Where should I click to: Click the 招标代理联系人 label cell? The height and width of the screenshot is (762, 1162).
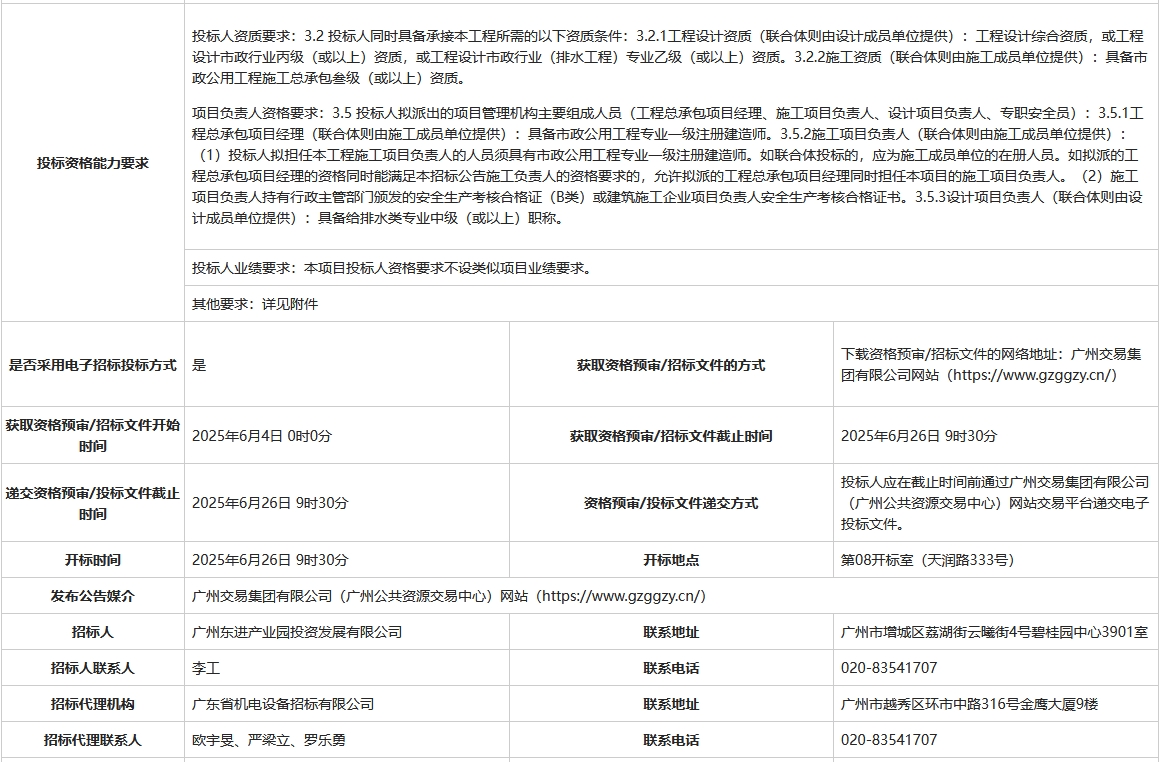pyautogui.click(x=92, y=740)
